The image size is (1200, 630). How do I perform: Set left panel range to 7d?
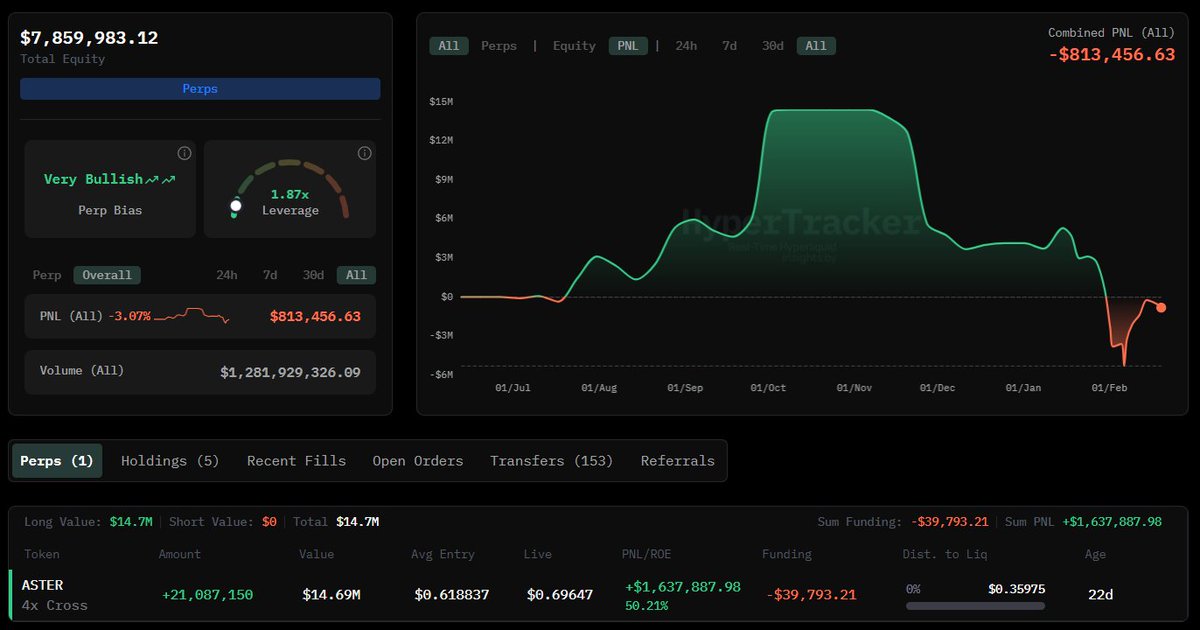pos(270,275)
